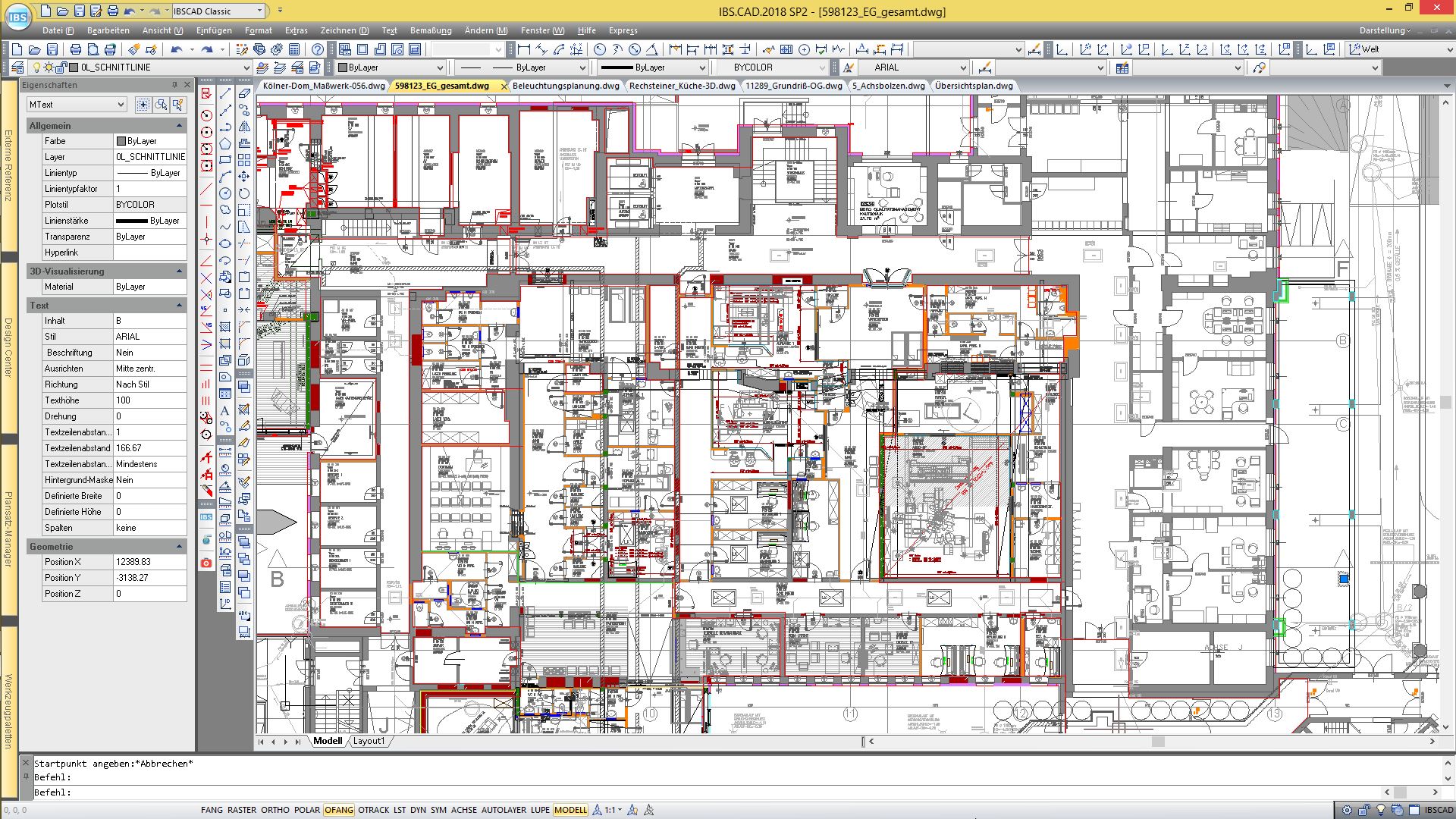Click the Help question mark icon
The height and width of the screenshot is (819, 1456).
318,49
